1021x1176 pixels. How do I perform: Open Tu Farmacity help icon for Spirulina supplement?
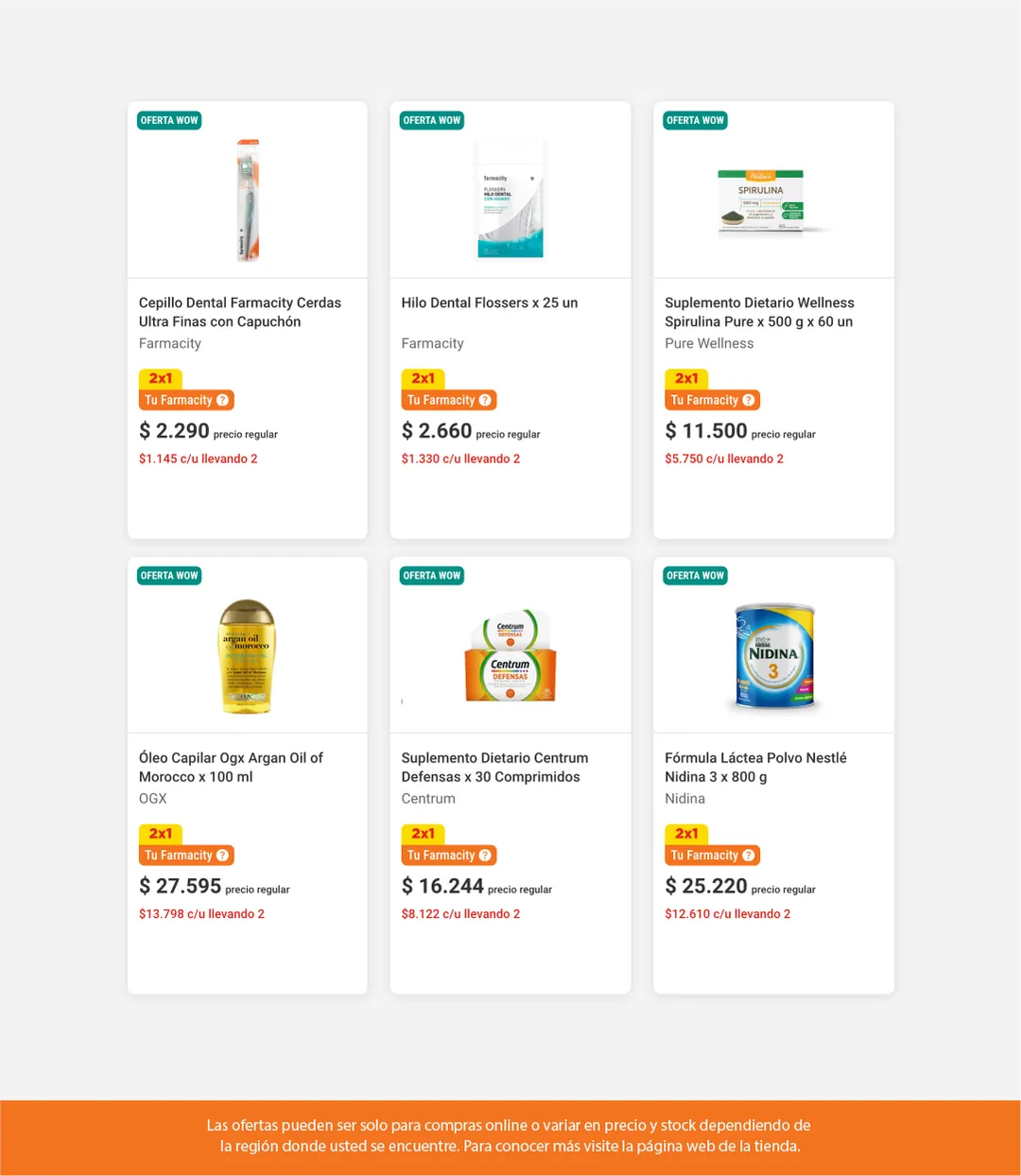click(x=749, y=400)
